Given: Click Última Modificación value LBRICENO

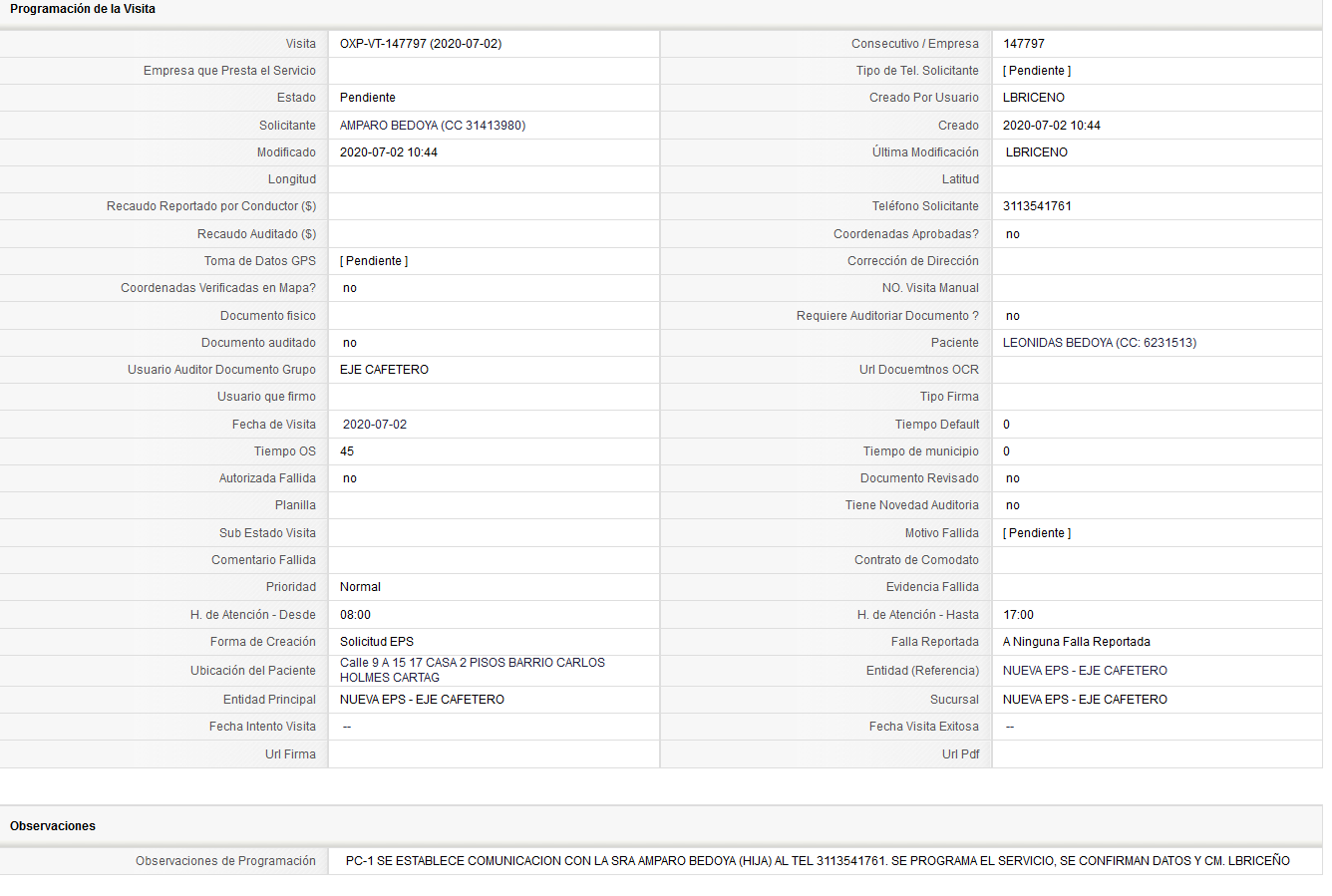Looking at the screenshot, I should 1037,152.
